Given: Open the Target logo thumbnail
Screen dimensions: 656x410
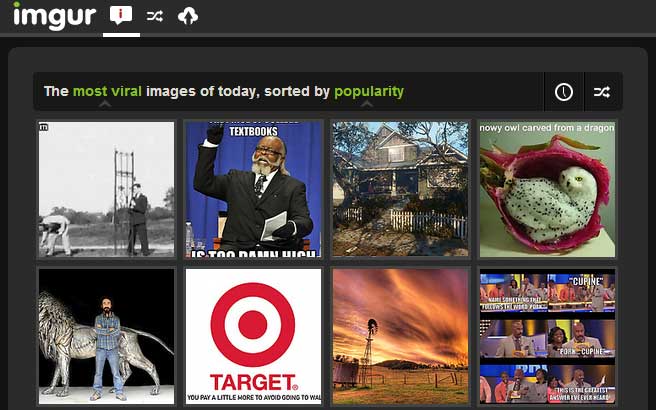Looking at the screenshot, I should 254,336.
